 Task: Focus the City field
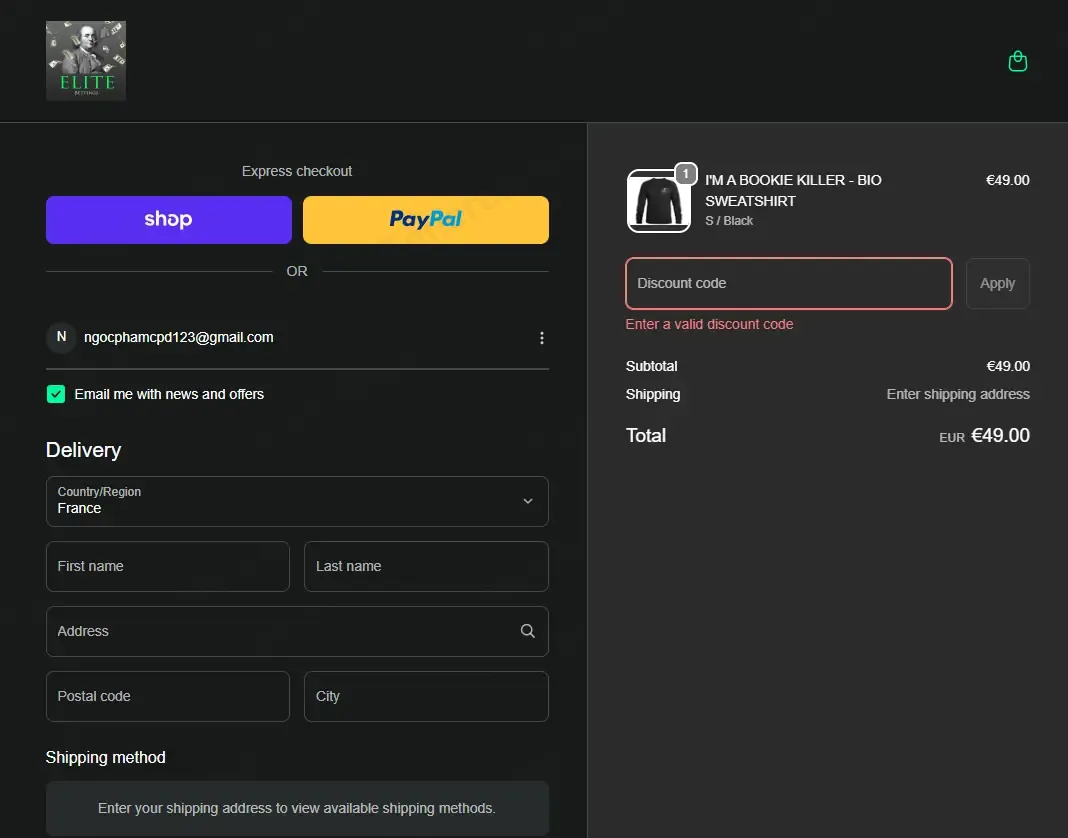pos(426,696)
